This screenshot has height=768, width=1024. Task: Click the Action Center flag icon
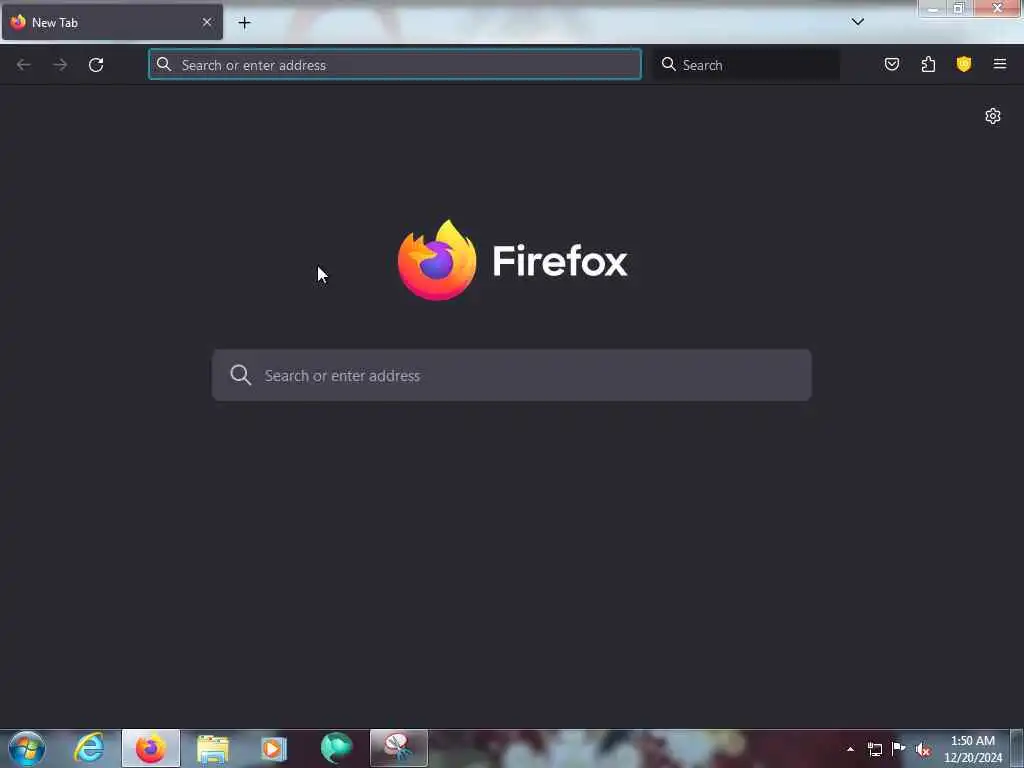899,748
